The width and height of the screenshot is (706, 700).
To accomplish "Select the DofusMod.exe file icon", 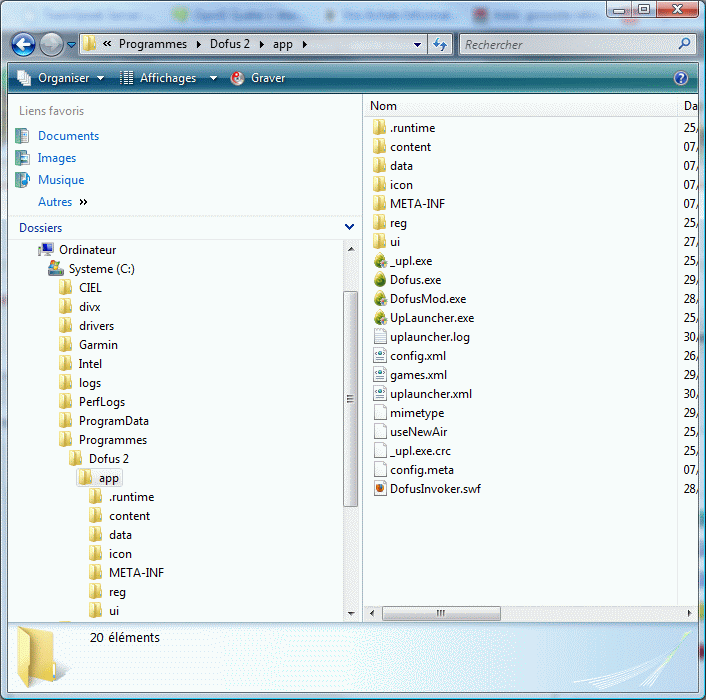I will point(380,298).
